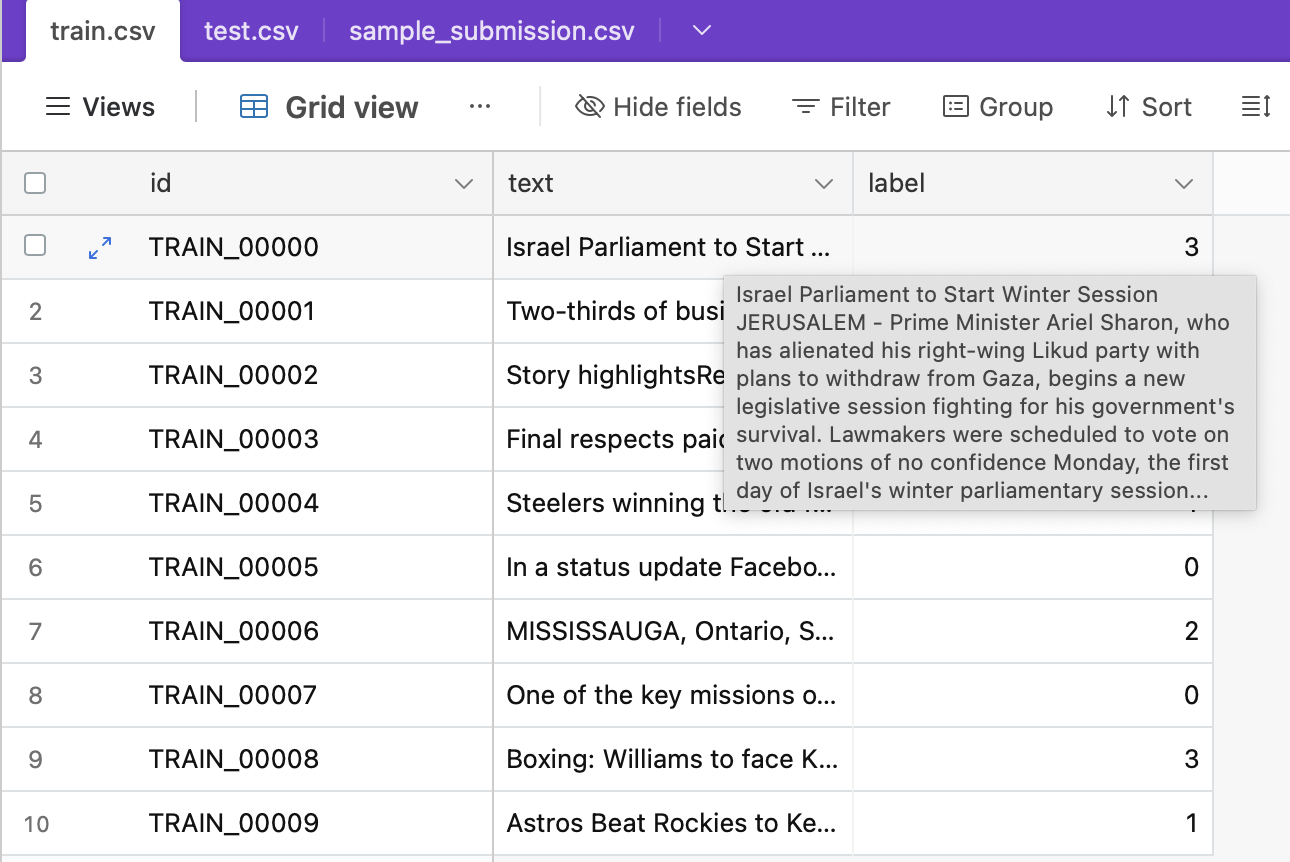Screen dimensions: 1290x862
Task: Switch to the sample_submission.csv tab
Action: pyautogui.click(x=491, y=31)
